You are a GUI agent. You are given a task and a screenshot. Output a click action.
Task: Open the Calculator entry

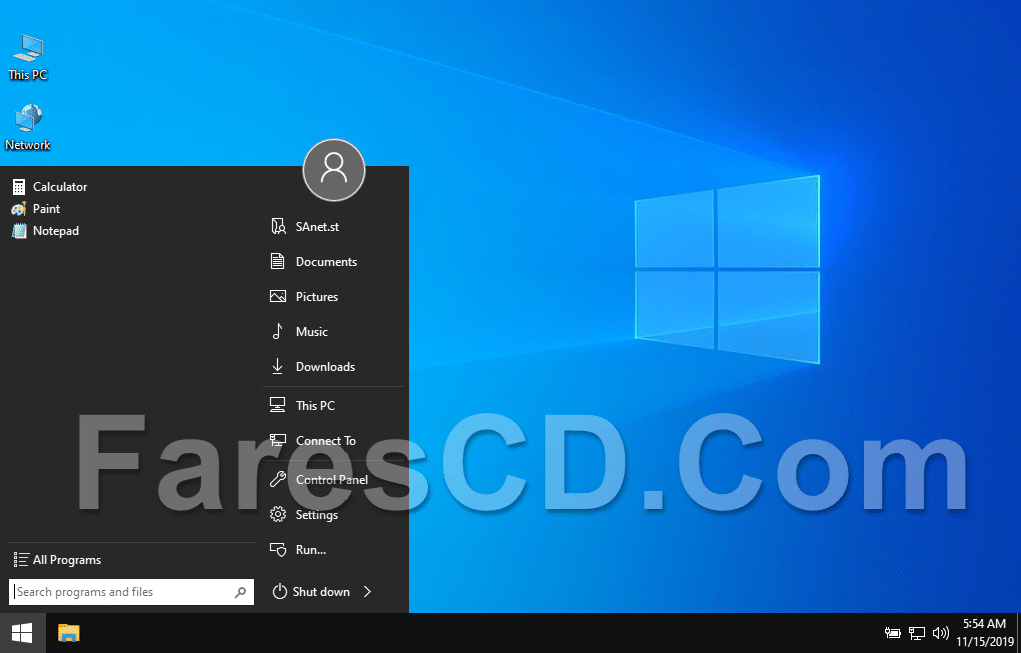pos(60,187)
